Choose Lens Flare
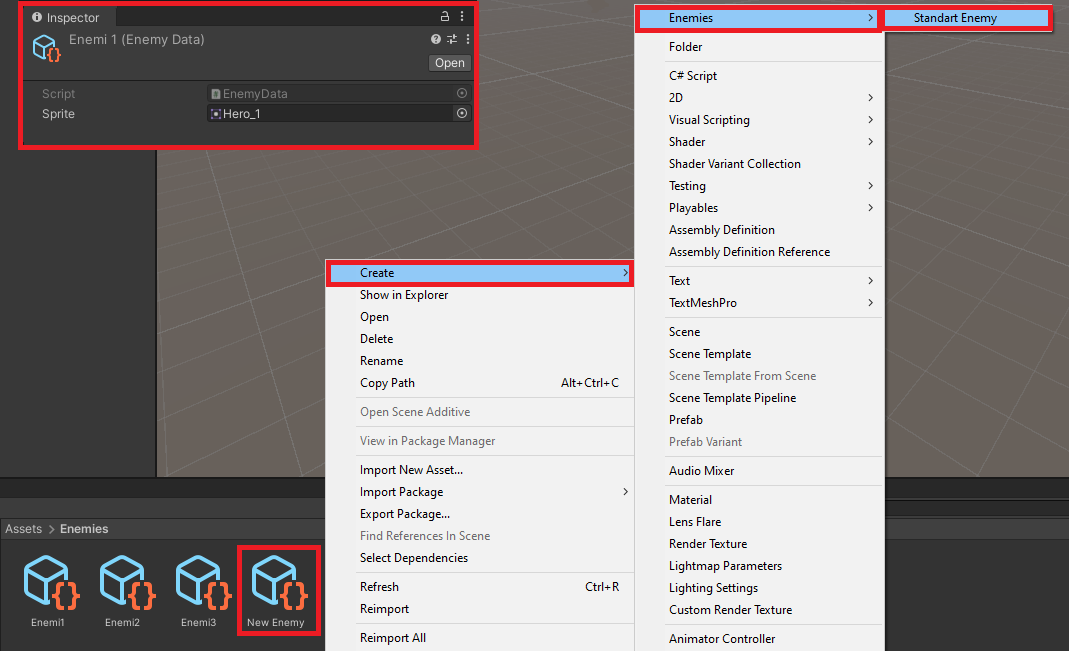This screenshot has height=651, width=1069. pos(759,522)
